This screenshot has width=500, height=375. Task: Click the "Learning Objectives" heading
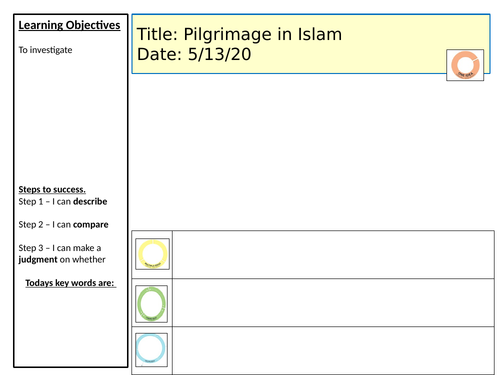[69, 25]
